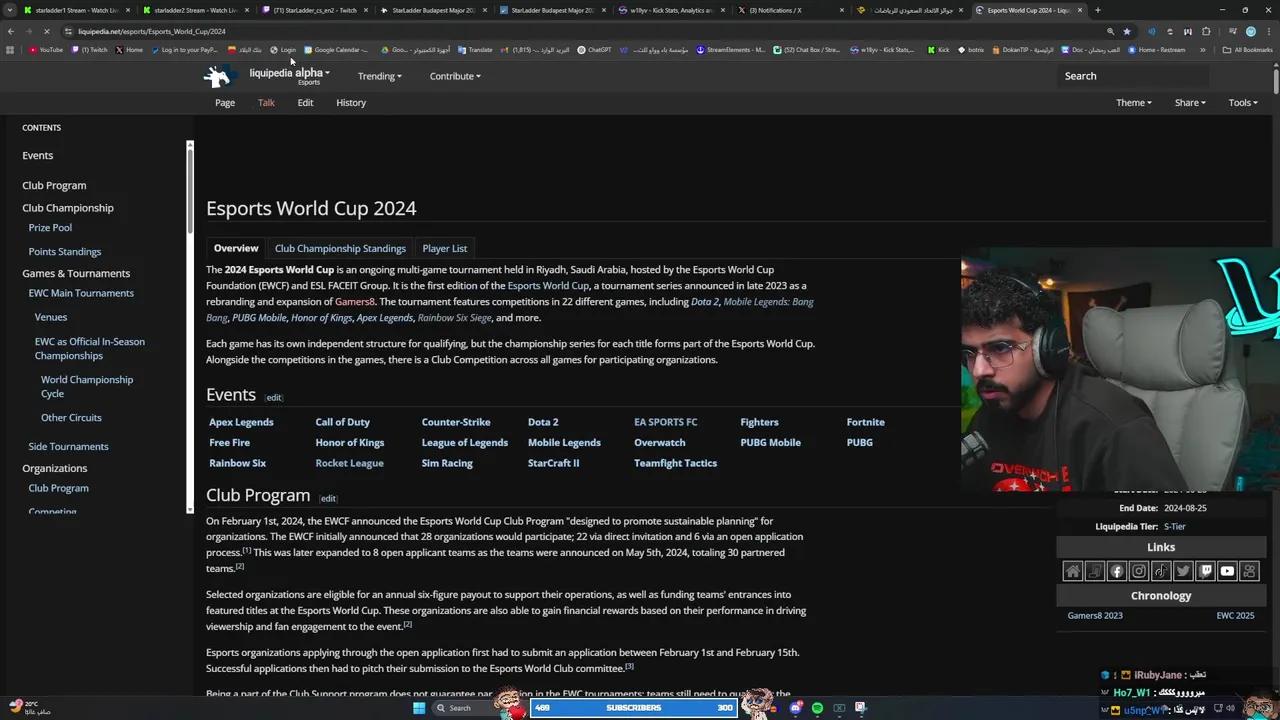Open the Twitch bookmark in bookmarks bar
The width and height of the screenshot is (1280, 720).
90,49
